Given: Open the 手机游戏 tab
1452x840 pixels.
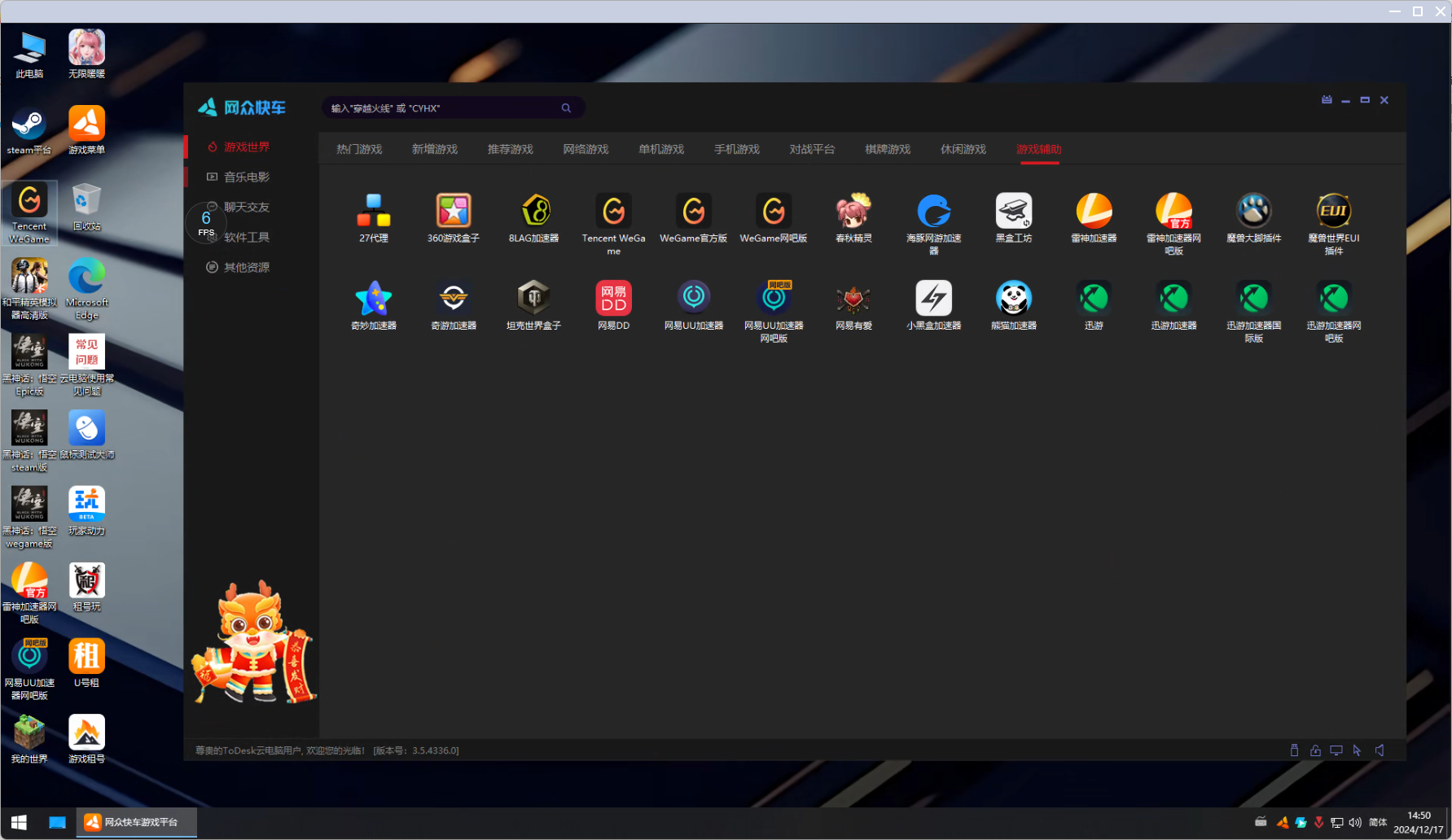Looking at the screenshot, I should (x=737, y=149).
